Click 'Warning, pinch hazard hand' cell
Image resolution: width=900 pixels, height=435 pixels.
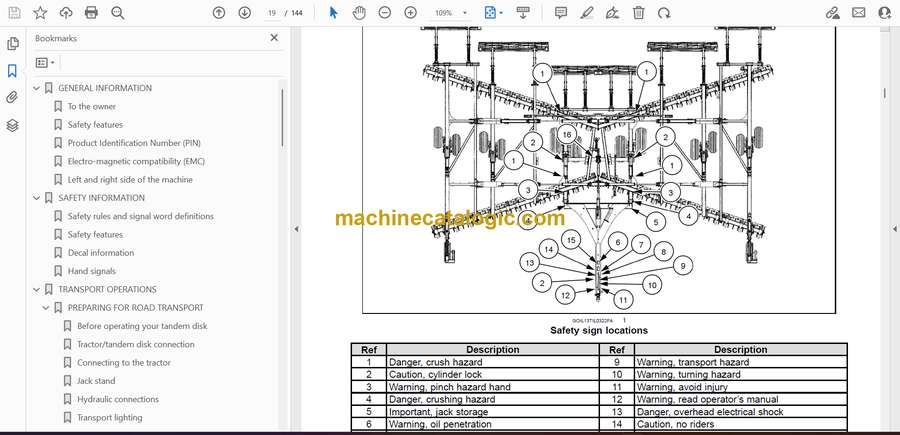click(x=493, y=387)
